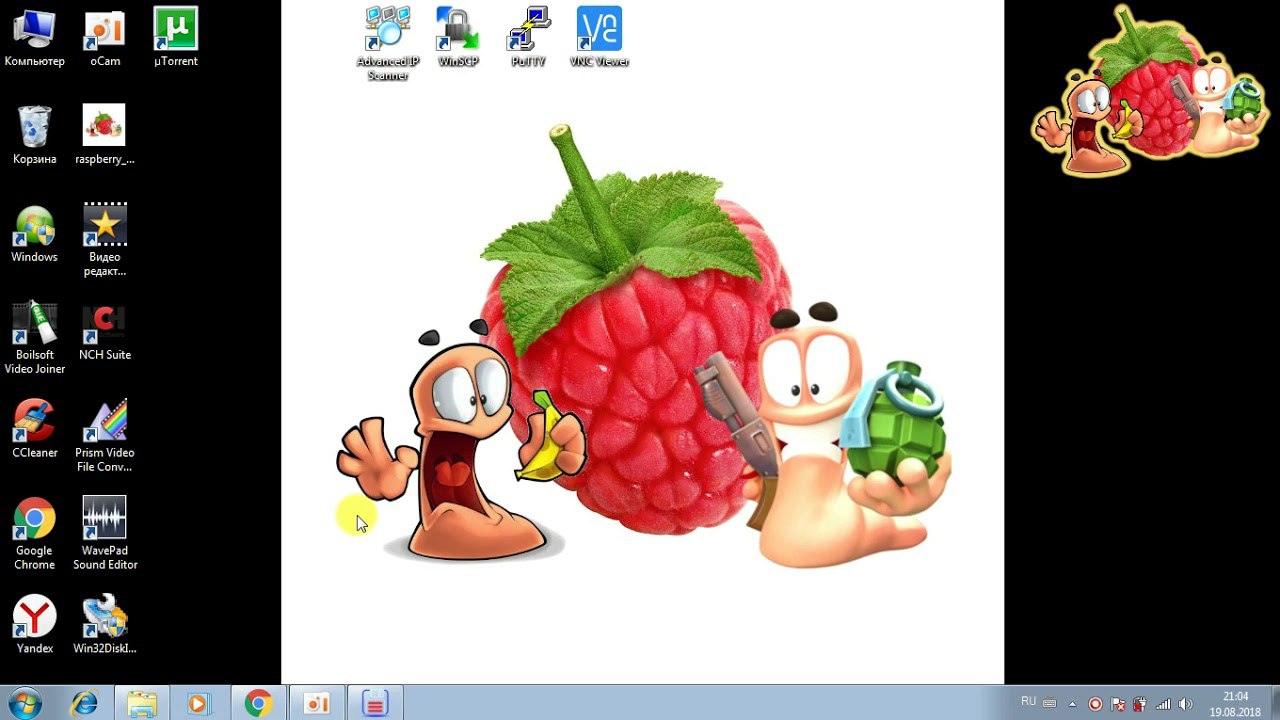Open Google Chrome desktop shortcut
The image size is (1280, 720).
click(34, 534)
